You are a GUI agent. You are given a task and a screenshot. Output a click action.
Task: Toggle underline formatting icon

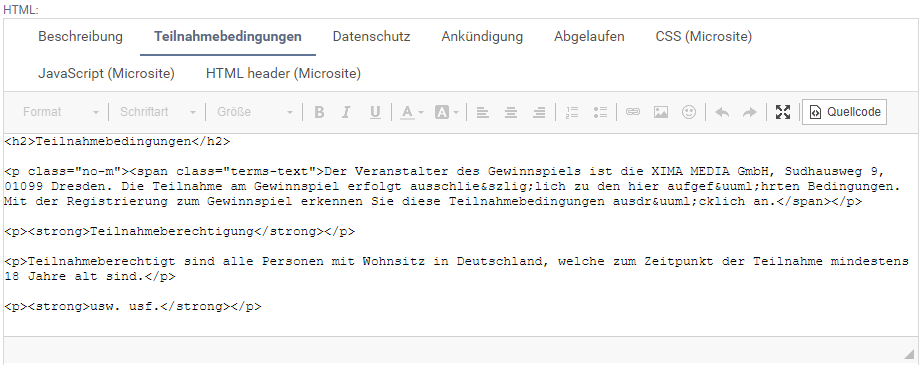[x=376, y=112]
